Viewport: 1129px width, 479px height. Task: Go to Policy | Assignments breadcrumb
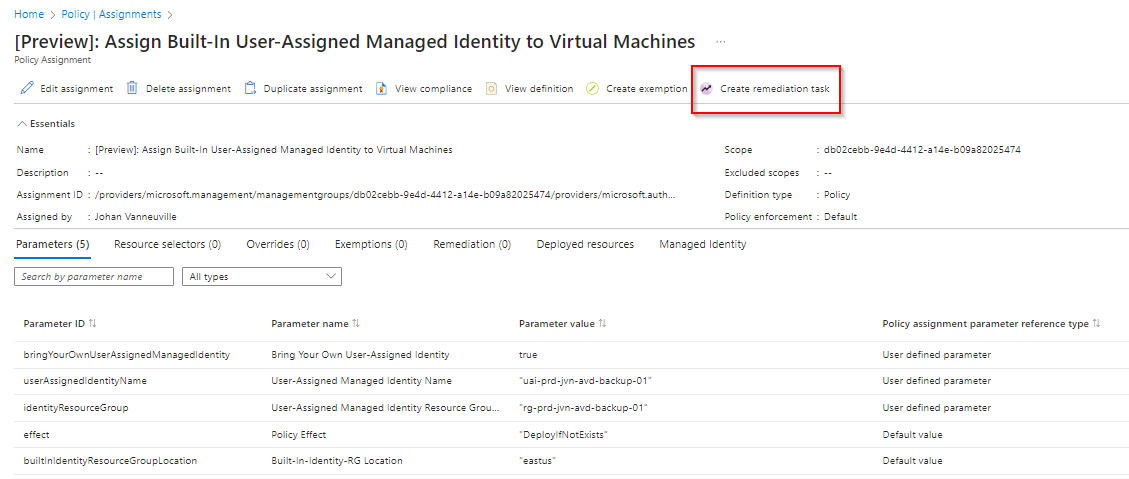pyautogui.click(x=110, y=14)
